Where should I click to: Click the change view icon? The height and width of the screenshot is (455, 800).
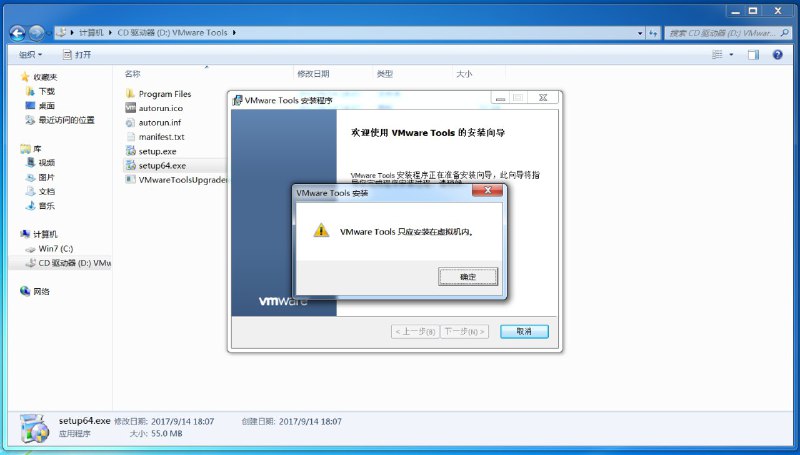coord(717,55)
